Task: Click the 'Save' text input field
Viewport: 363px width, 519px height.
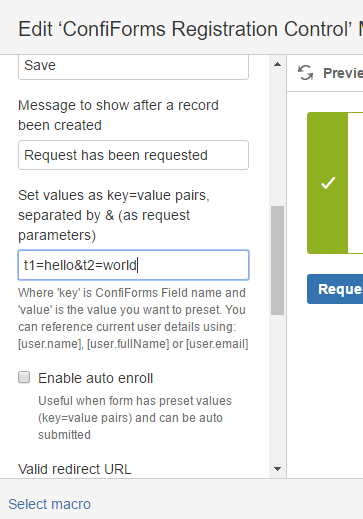Action: pos(133,67)
